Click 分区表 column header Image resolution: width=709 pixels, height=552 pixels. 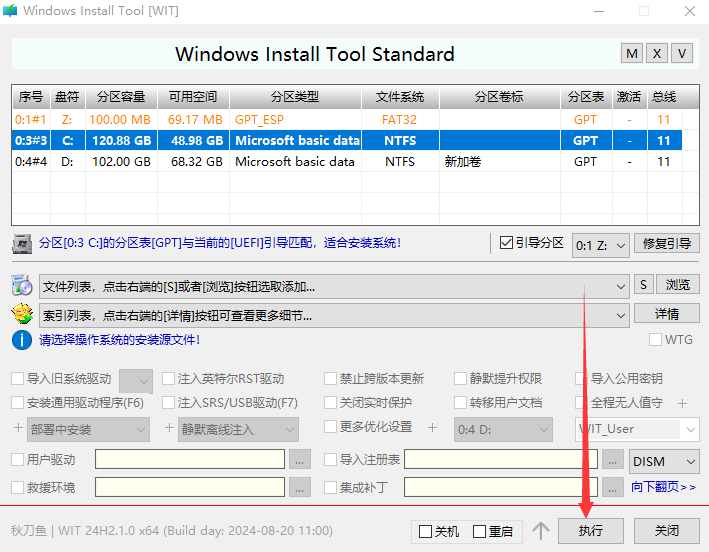(x=586, y=97)
